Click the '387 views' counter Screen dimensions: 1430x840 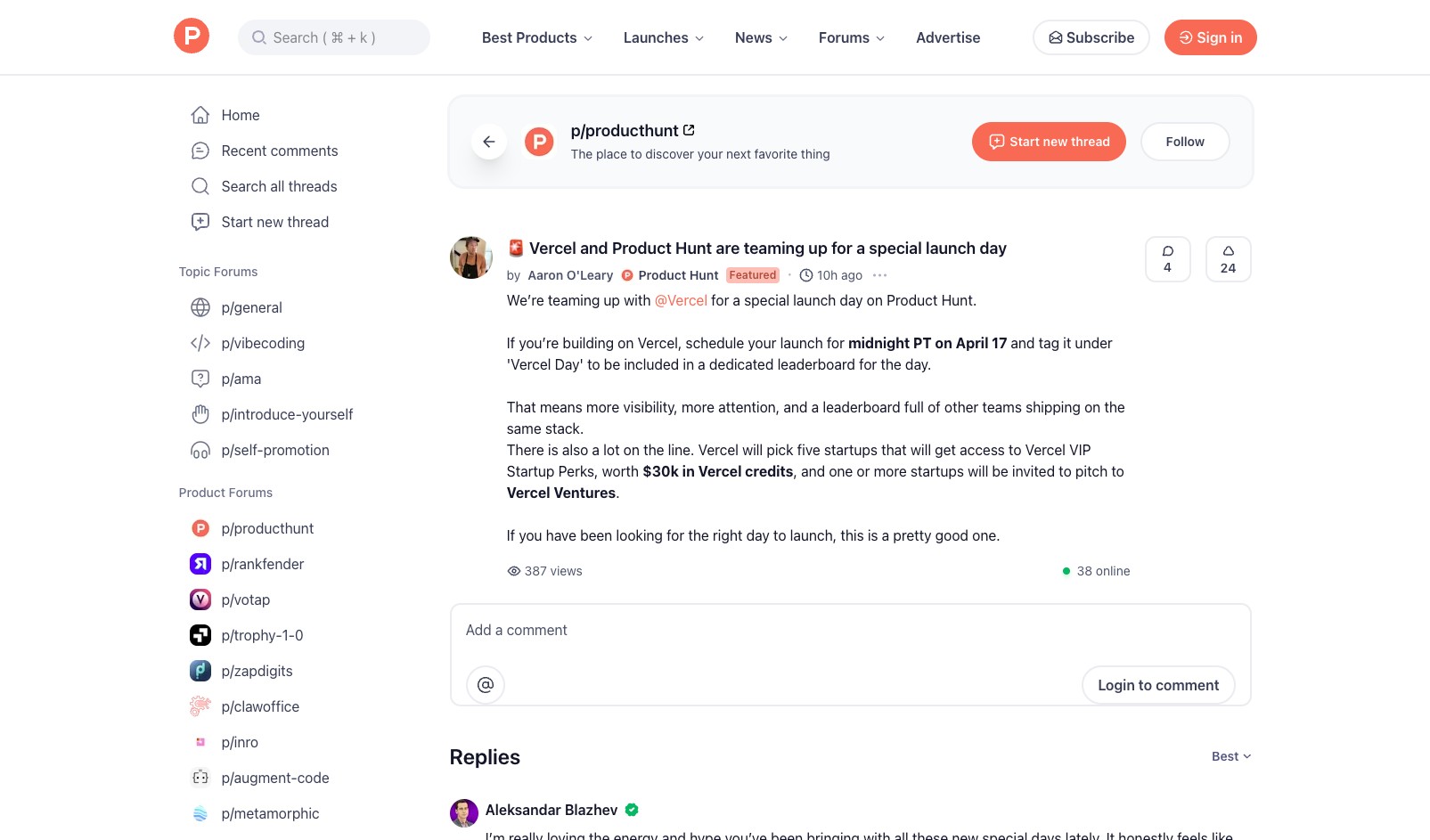(544, 571)
